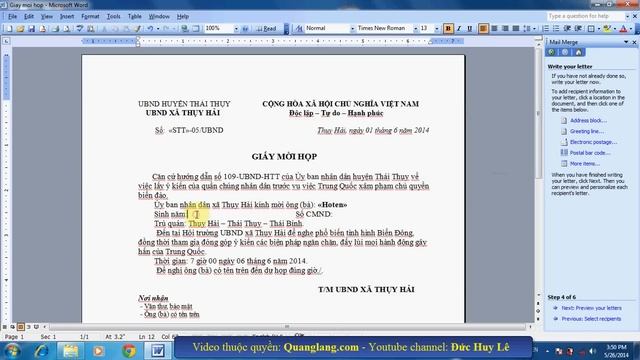Open Print Preview from toolbar
This screenshot has width=640, height=360.
coord(67,29)
